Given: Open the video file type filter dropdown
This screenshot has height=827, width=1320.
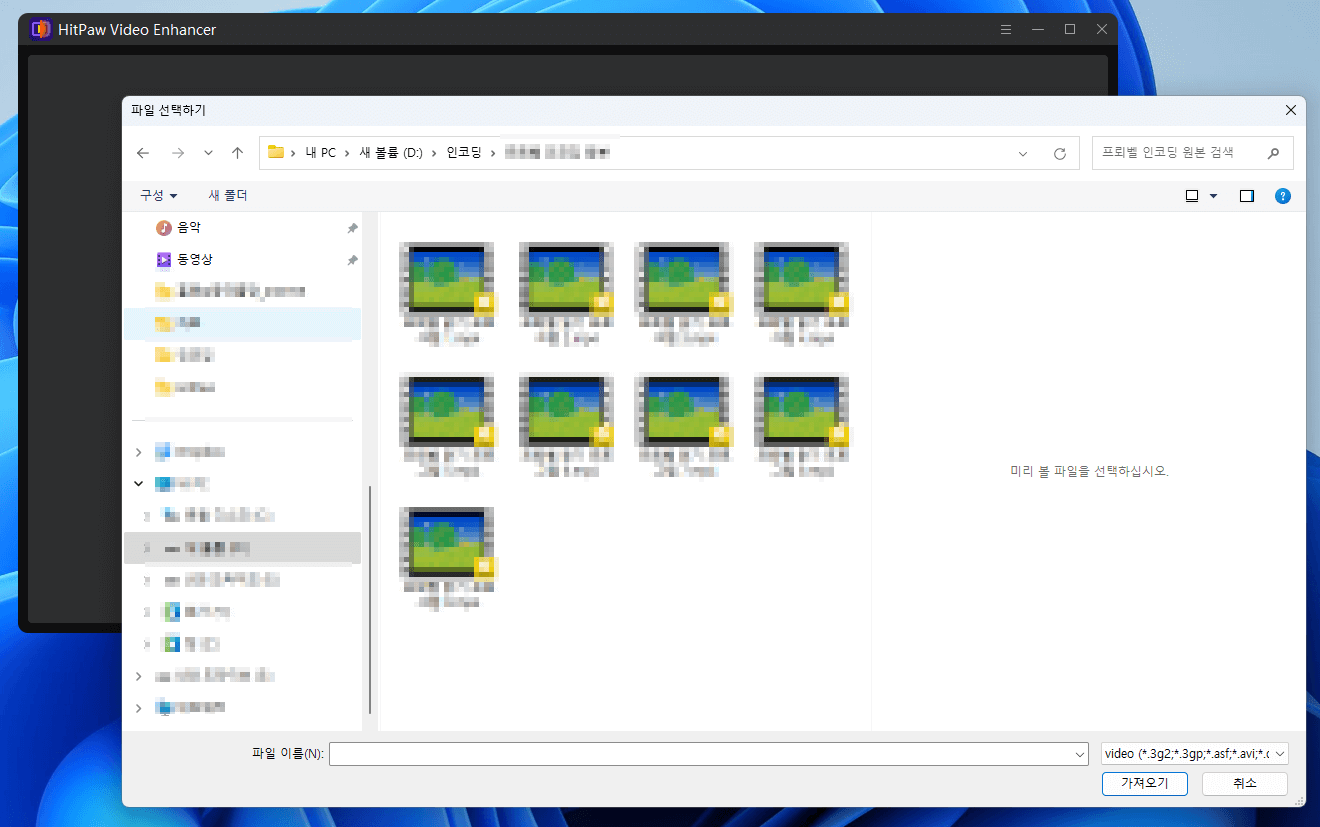Looking at the screenshot, I should coord(1194,754).
